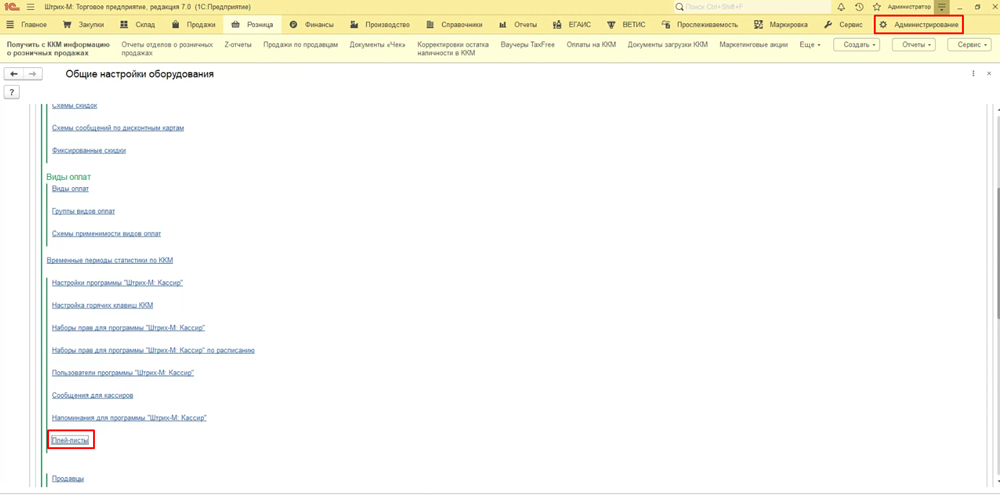Click the search magnifier icon
This screenshot has width=1000, height=498.
coord(680,6)
